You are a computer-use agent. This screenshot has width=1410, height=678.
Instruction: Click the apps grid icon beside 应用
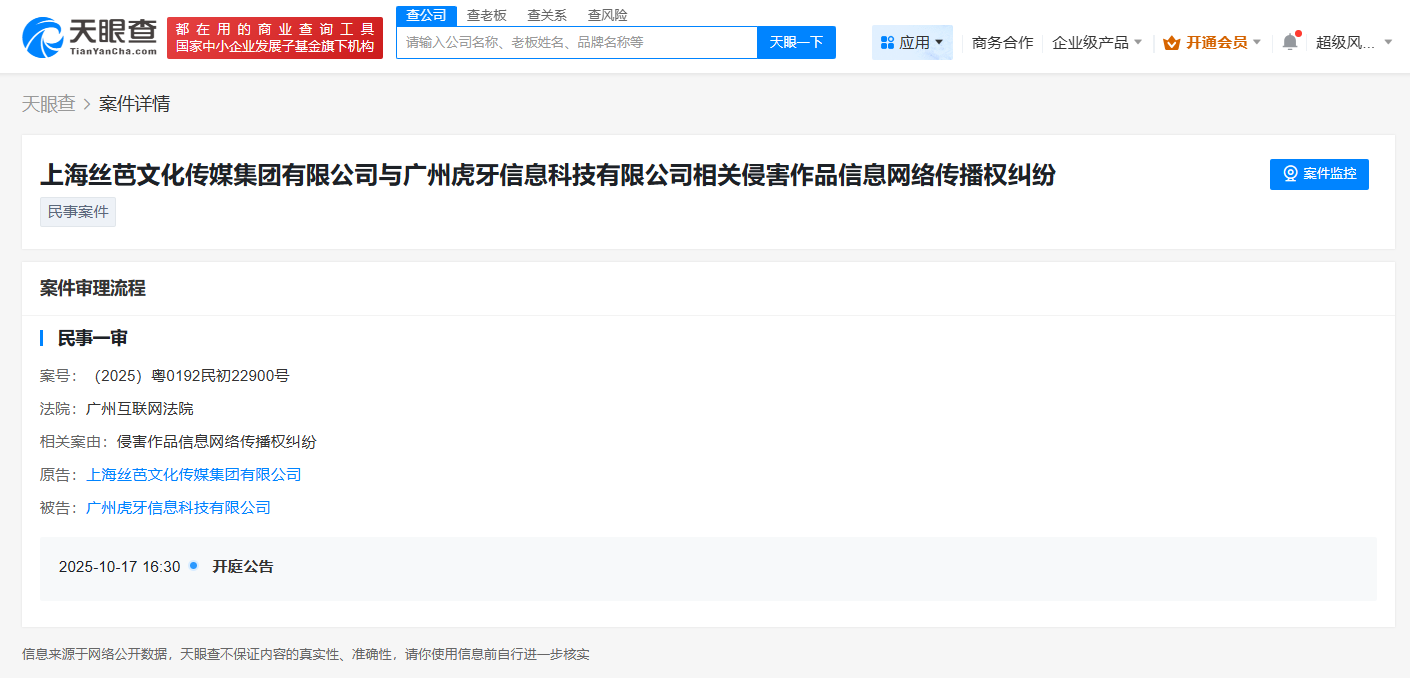[887, 42]
